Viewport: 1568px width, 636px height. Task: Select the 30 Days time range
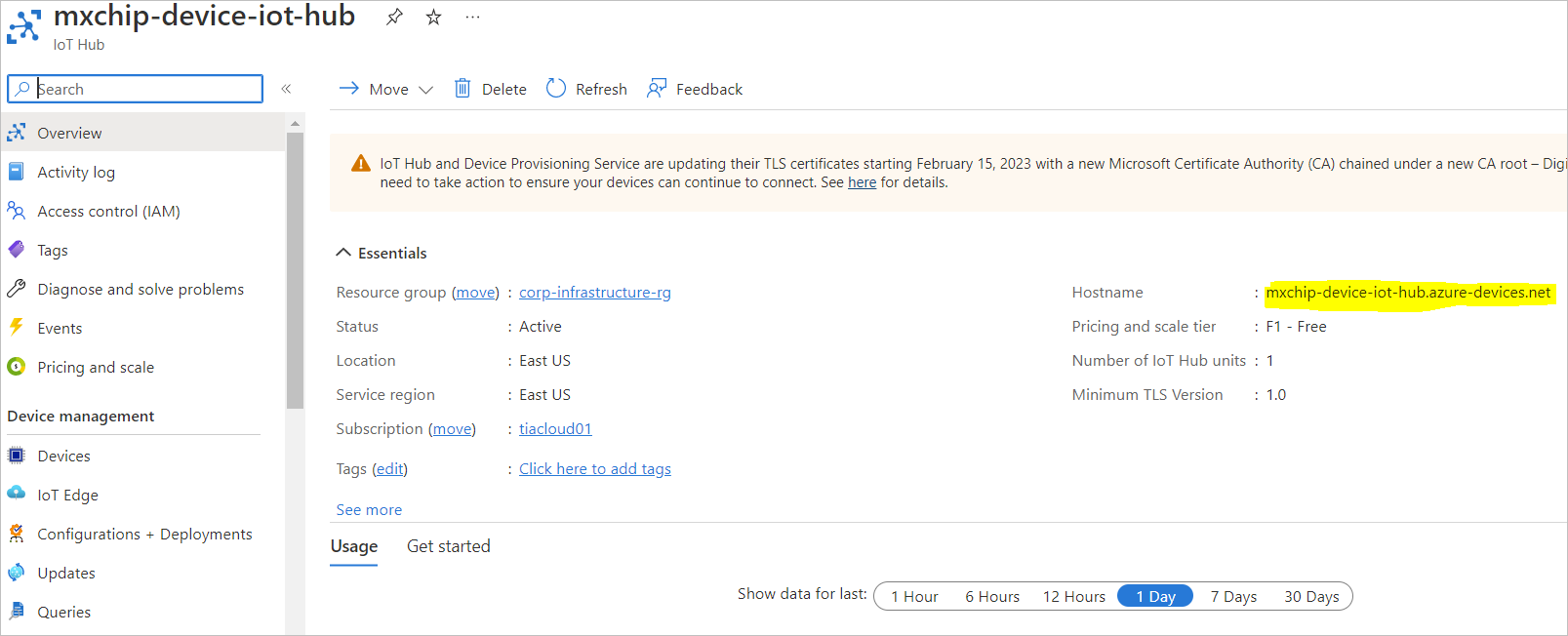click(1311, 597)
